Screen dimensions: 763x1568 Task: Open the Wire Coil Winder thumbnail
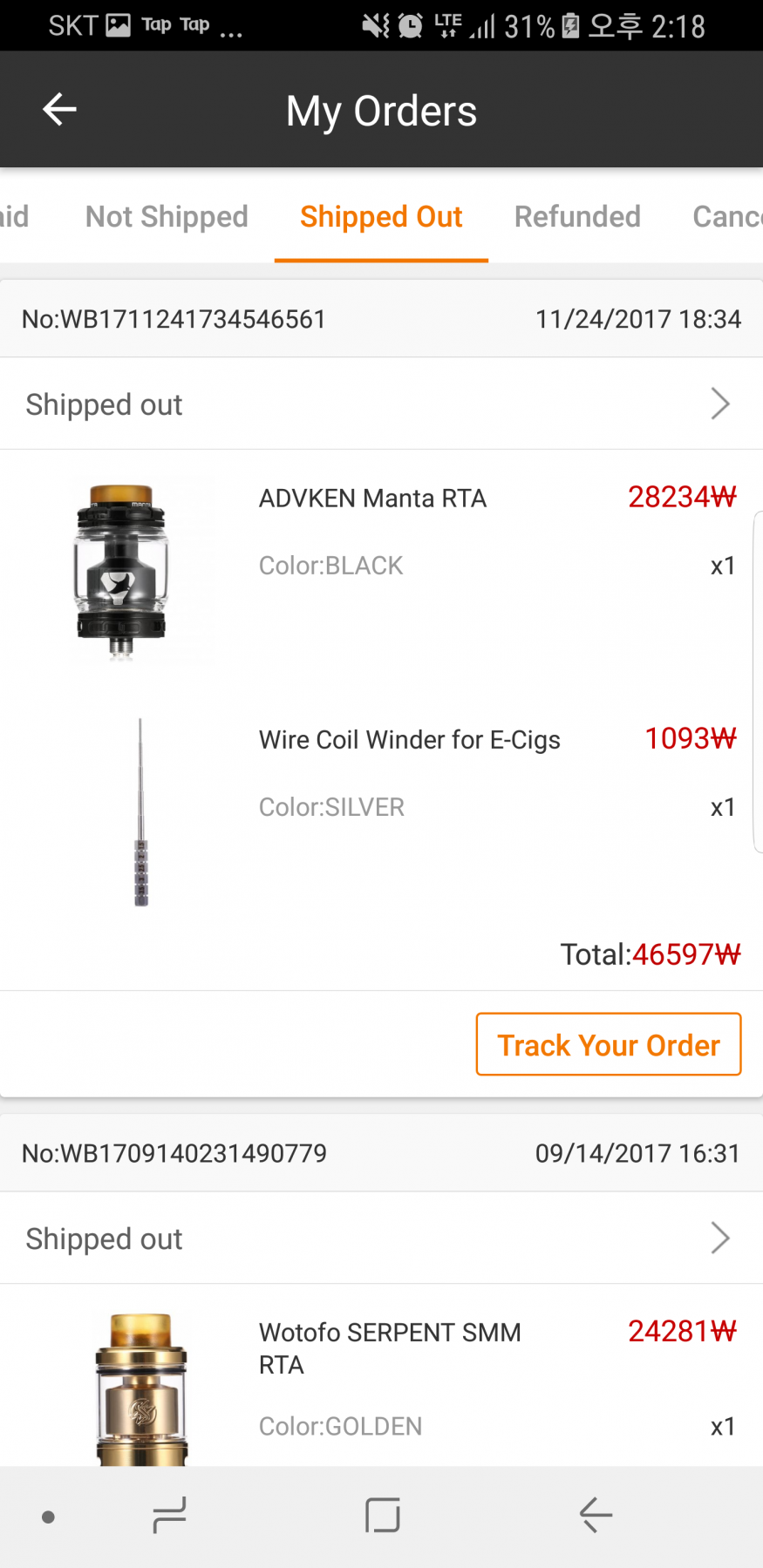pos(140,812)
